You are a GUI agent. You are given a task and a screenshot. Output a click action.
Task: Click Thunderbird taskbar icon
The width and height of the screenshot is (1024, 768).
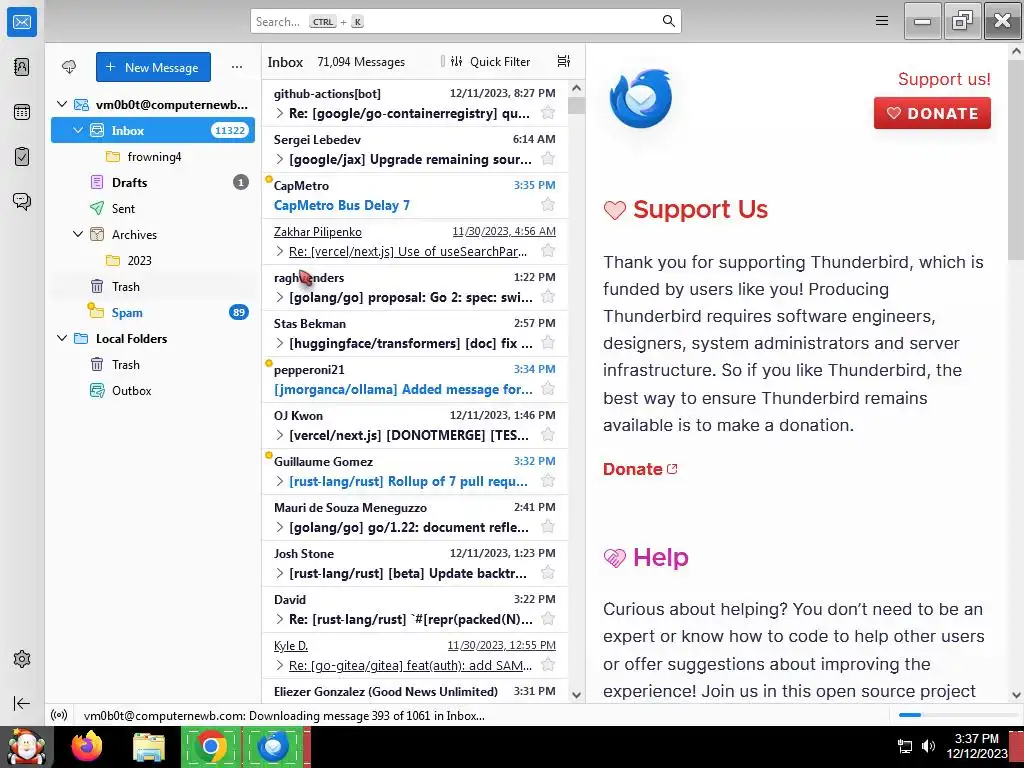(x=274, y=746)
